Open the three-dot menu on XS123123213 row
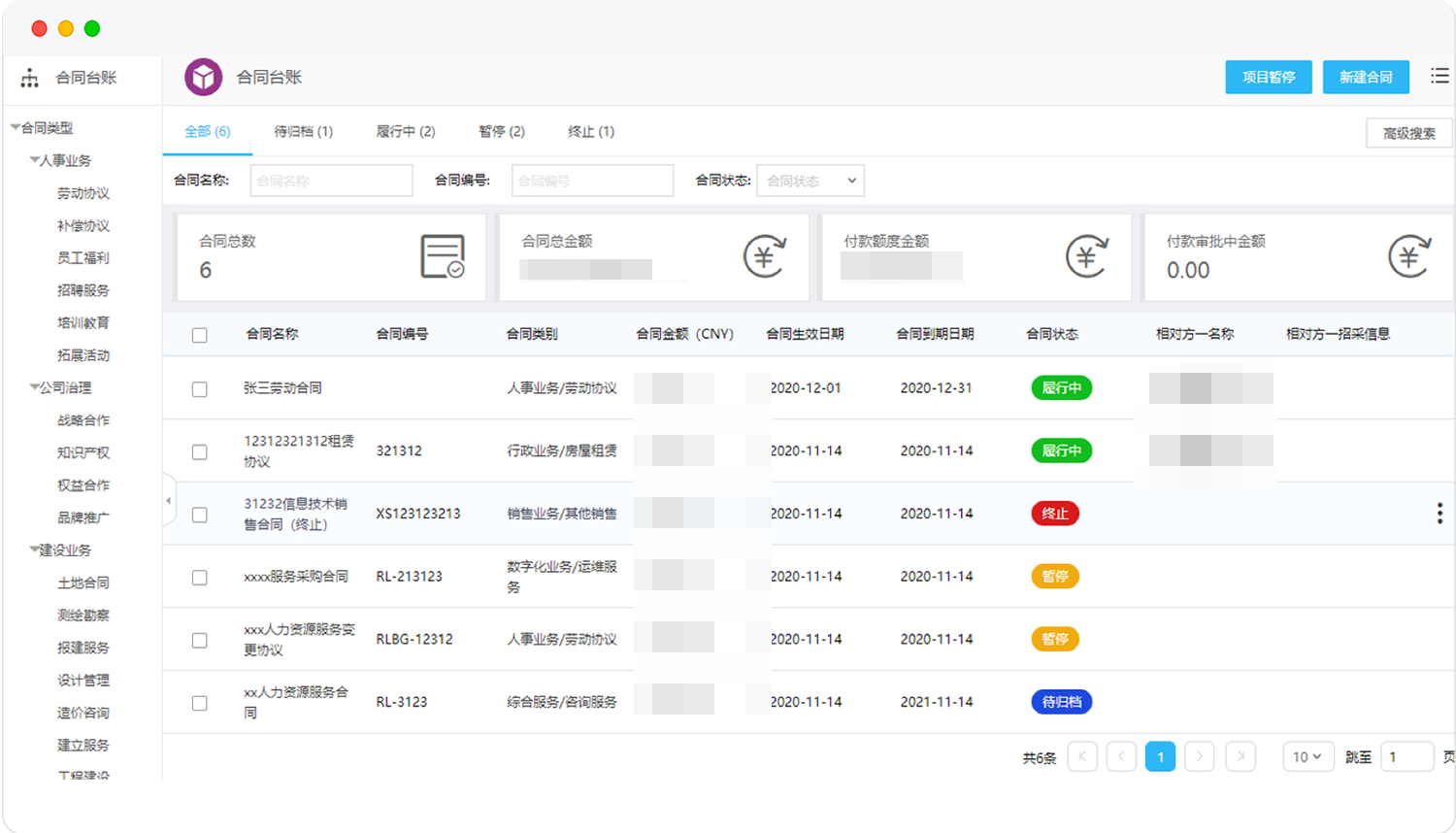Image resolution: width=1456 pixels, height=833 pixels. click(1439, 514)
